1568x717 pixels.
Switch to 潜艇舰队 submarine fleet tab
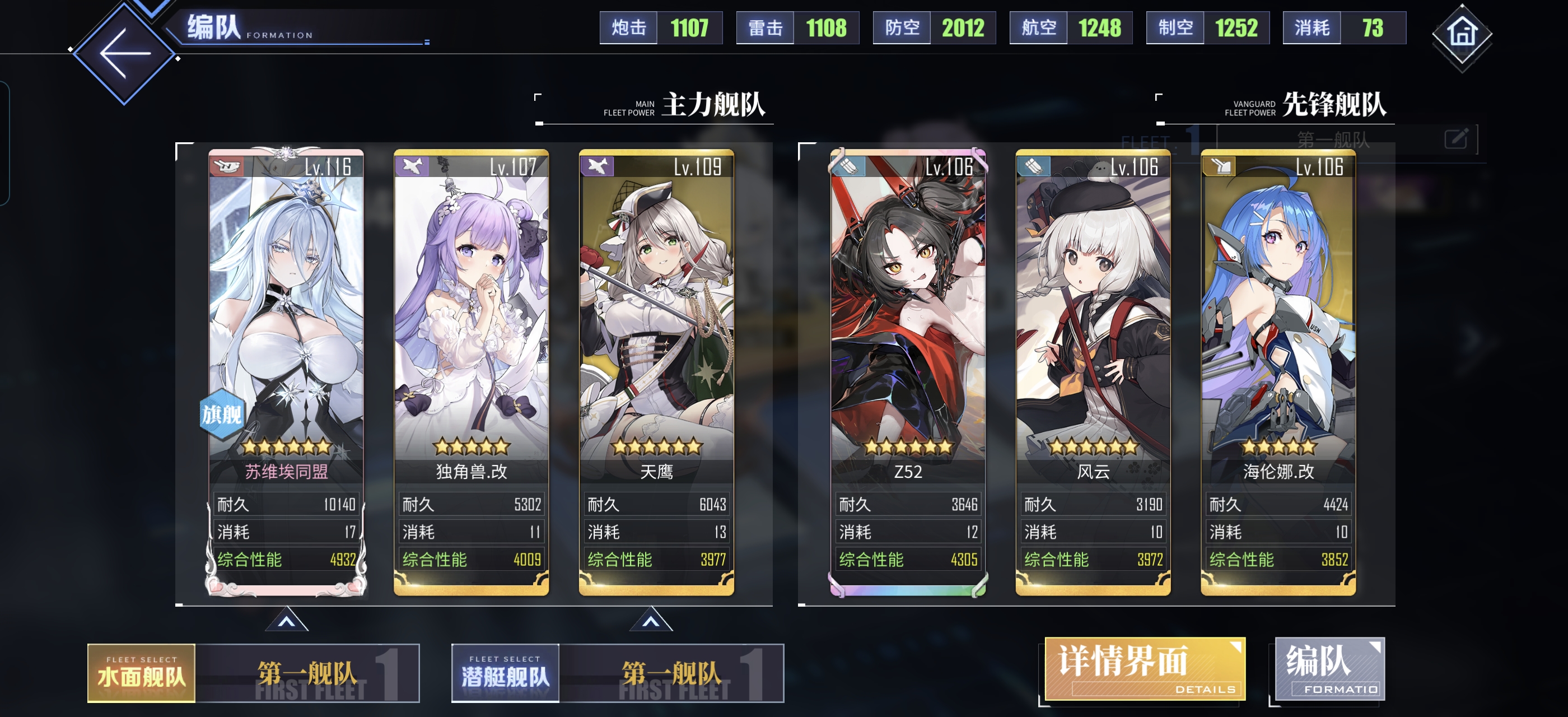(x=505, y=673)
